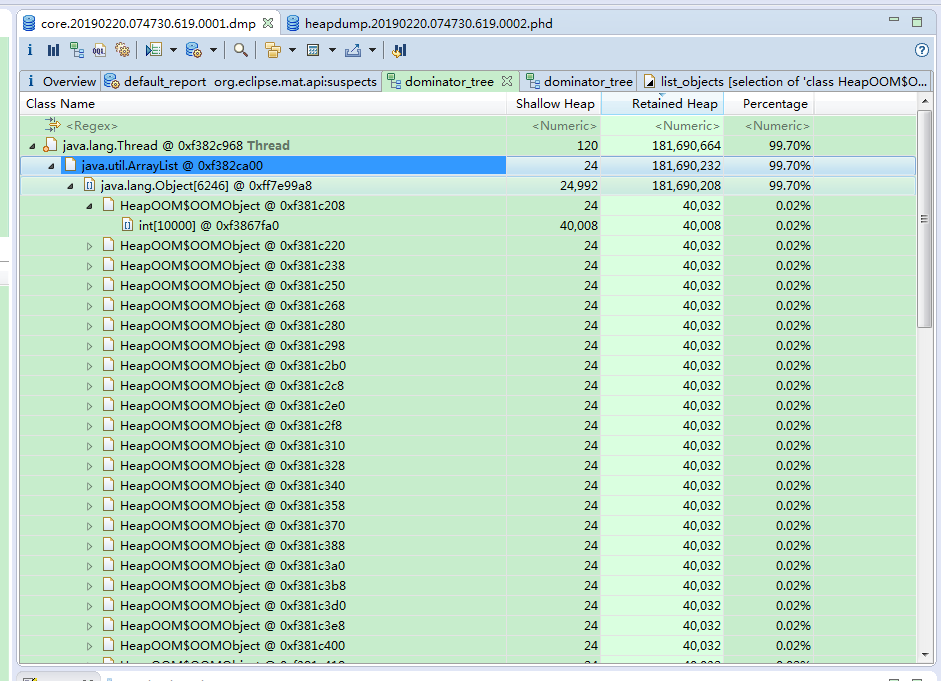The image size is (941, 681).
Task: Open the Thread Overview gear icon
Action: click(123, 50)
